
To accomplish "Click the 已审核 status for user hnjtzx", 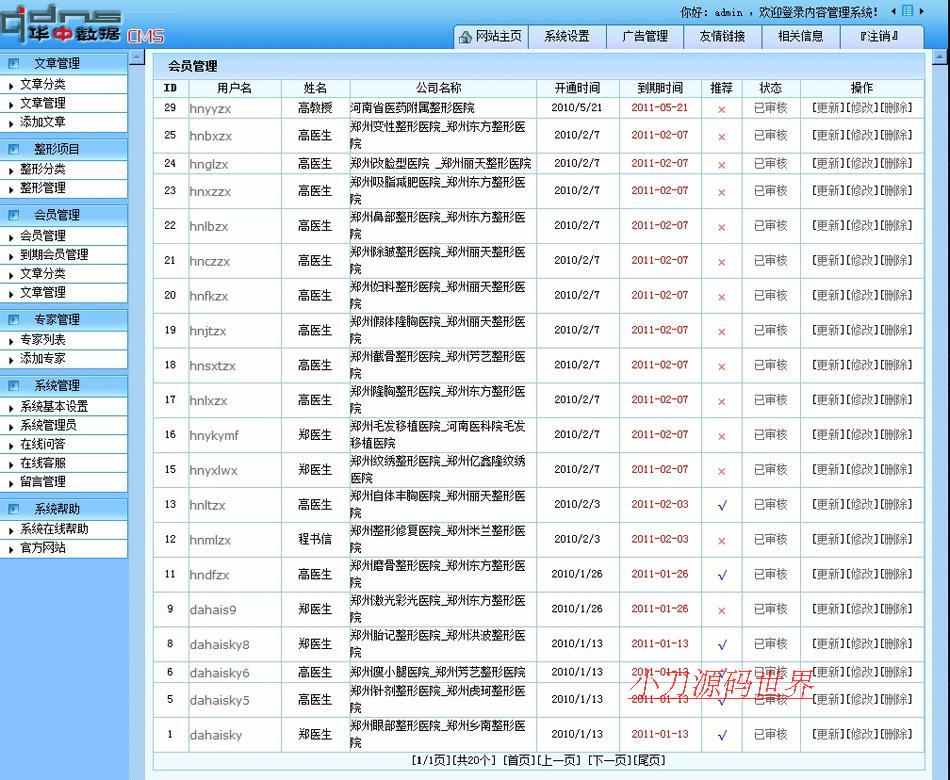I will point(770,330).
